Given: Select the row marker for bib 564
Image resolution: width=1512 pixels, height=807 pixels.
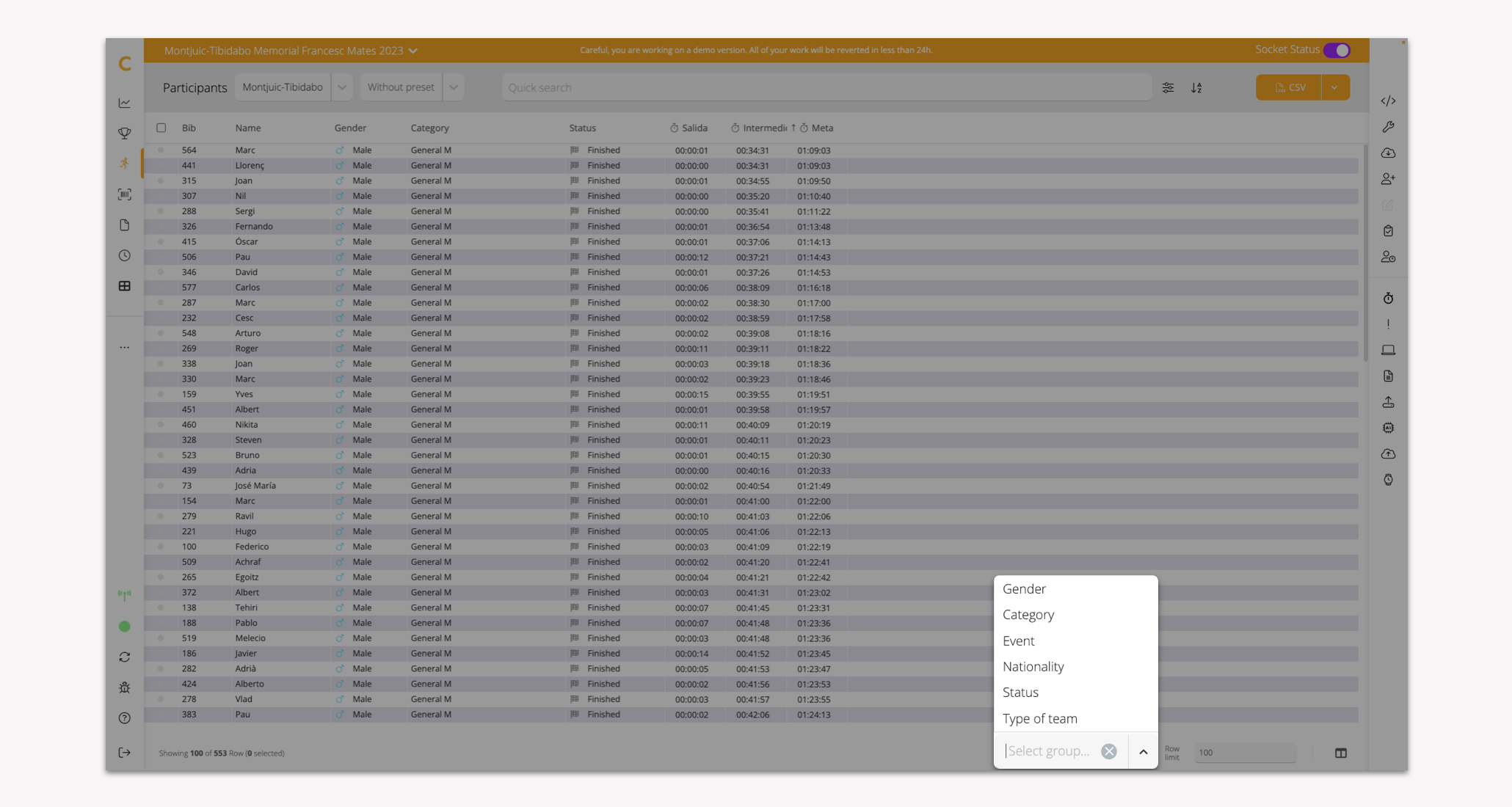Looking at the screenshot, I should 161,150.
